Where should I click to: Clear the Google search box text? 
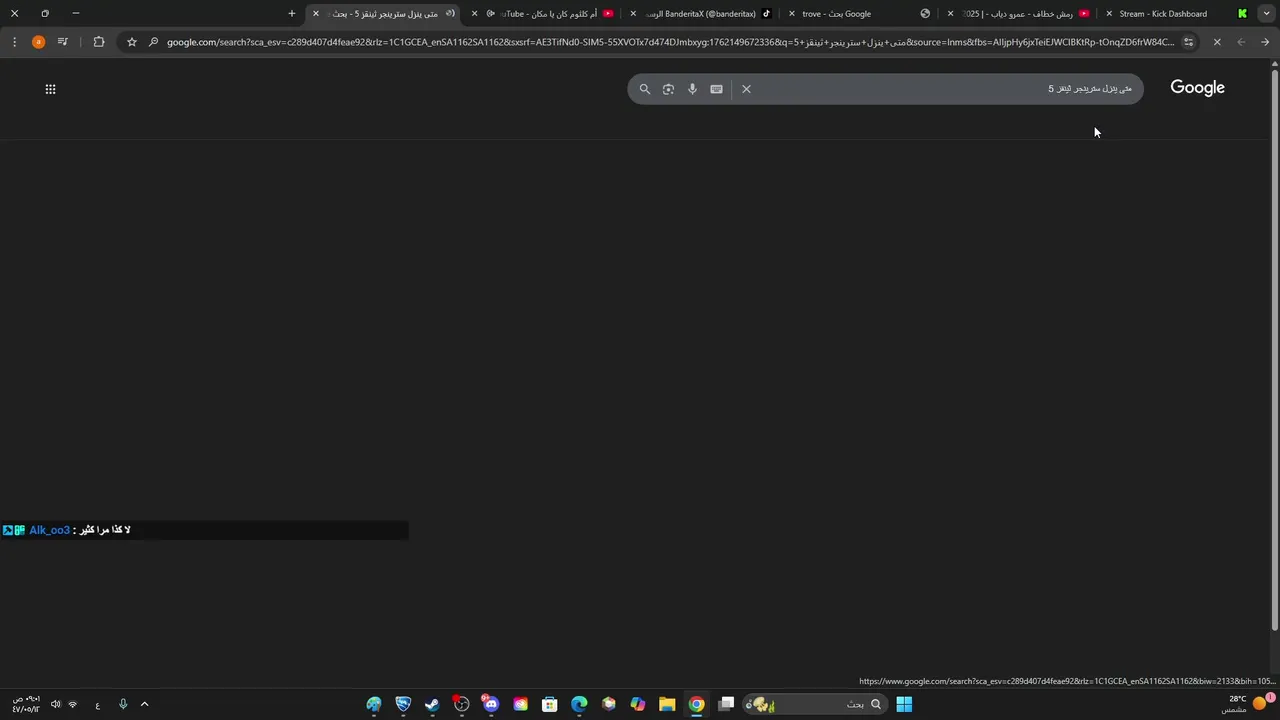(746, 89)
